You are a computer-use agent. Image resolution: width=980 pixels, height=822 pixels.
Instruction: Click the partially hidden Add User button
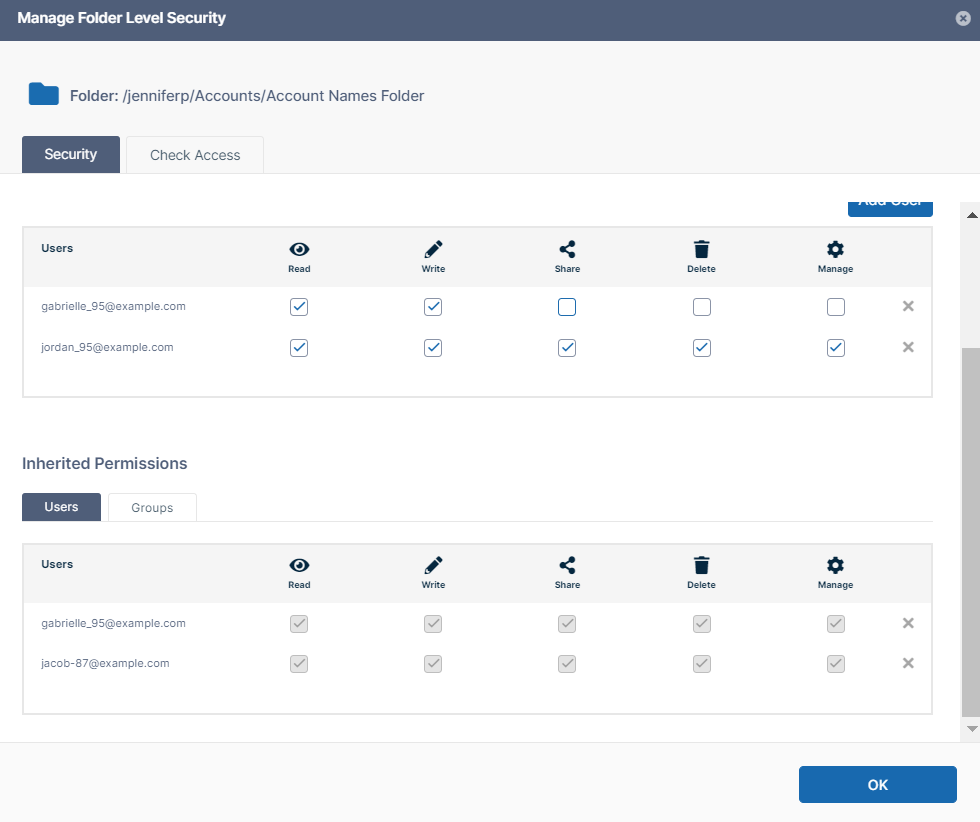(890, 207)
